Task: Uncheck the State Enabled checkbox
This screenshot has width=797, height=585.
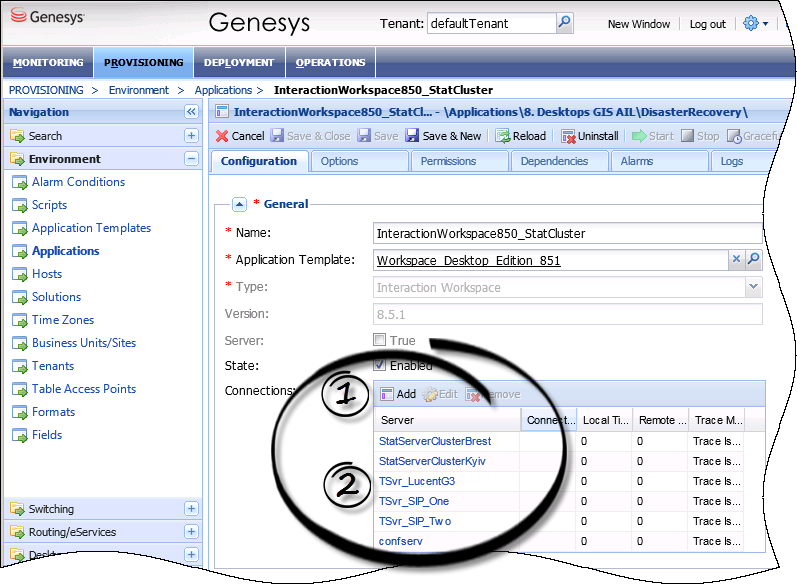Action: (x=380, y=365)
